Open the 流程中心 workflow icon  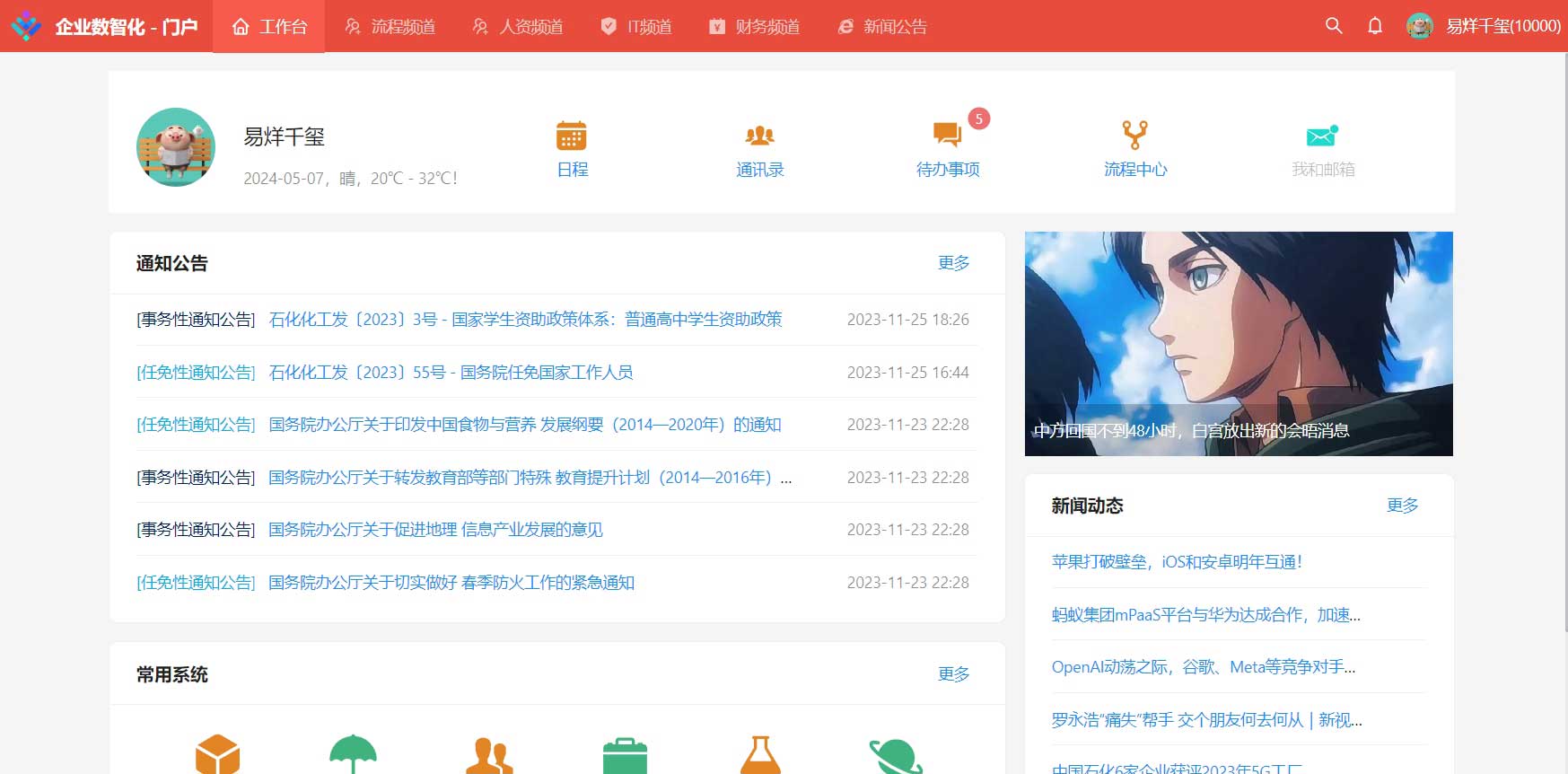1134,137
